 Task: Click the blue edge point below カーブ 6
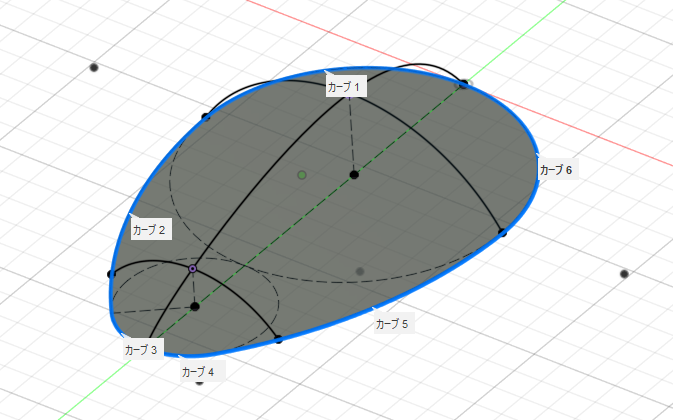(502, 233)
